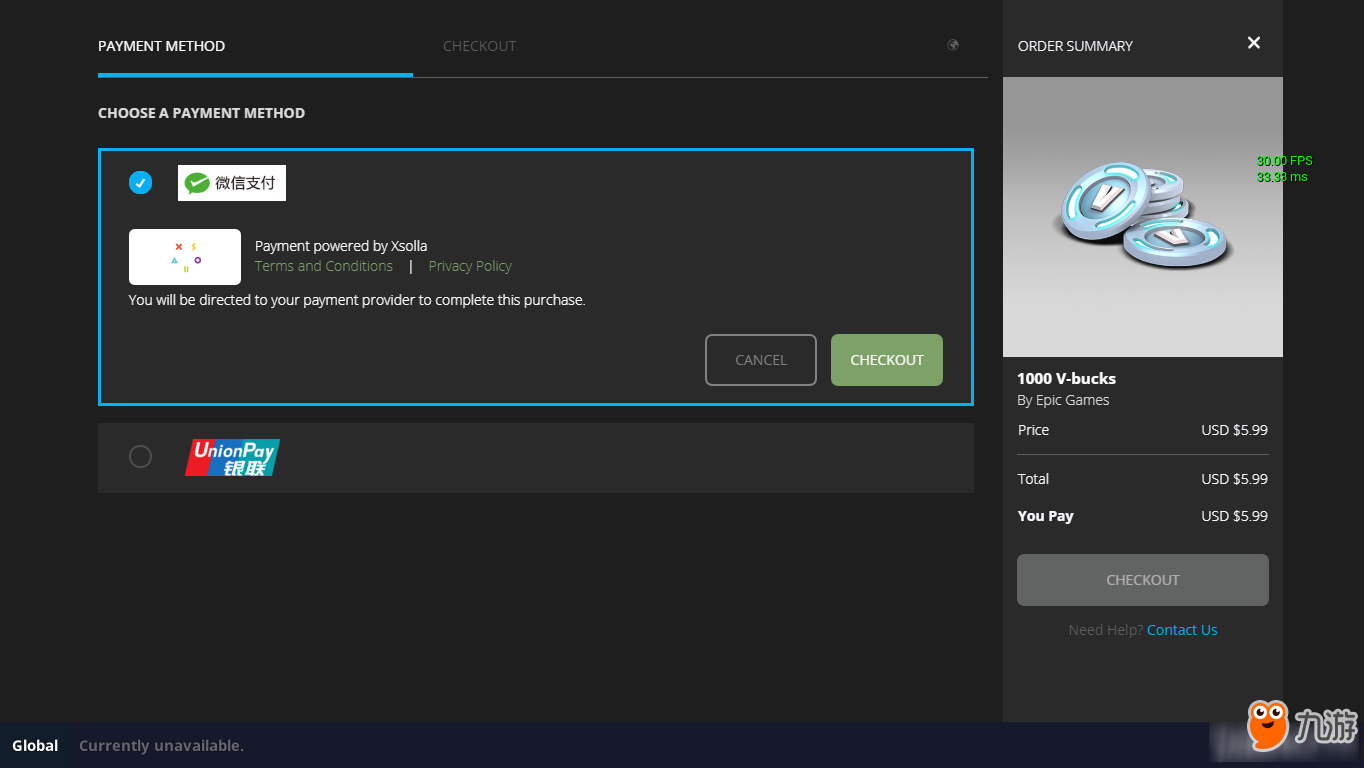Select the UnionPay radio button
This screenshot has height=768, width=1364.
(140, 456)
